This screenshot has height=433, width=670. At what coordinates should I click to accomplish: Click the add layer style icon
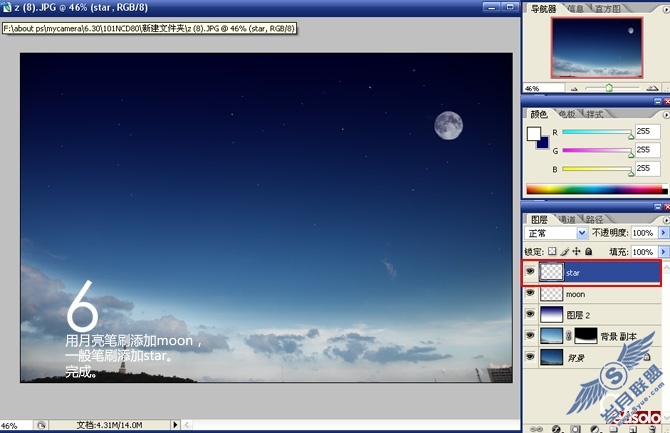(x=556, y=429)
